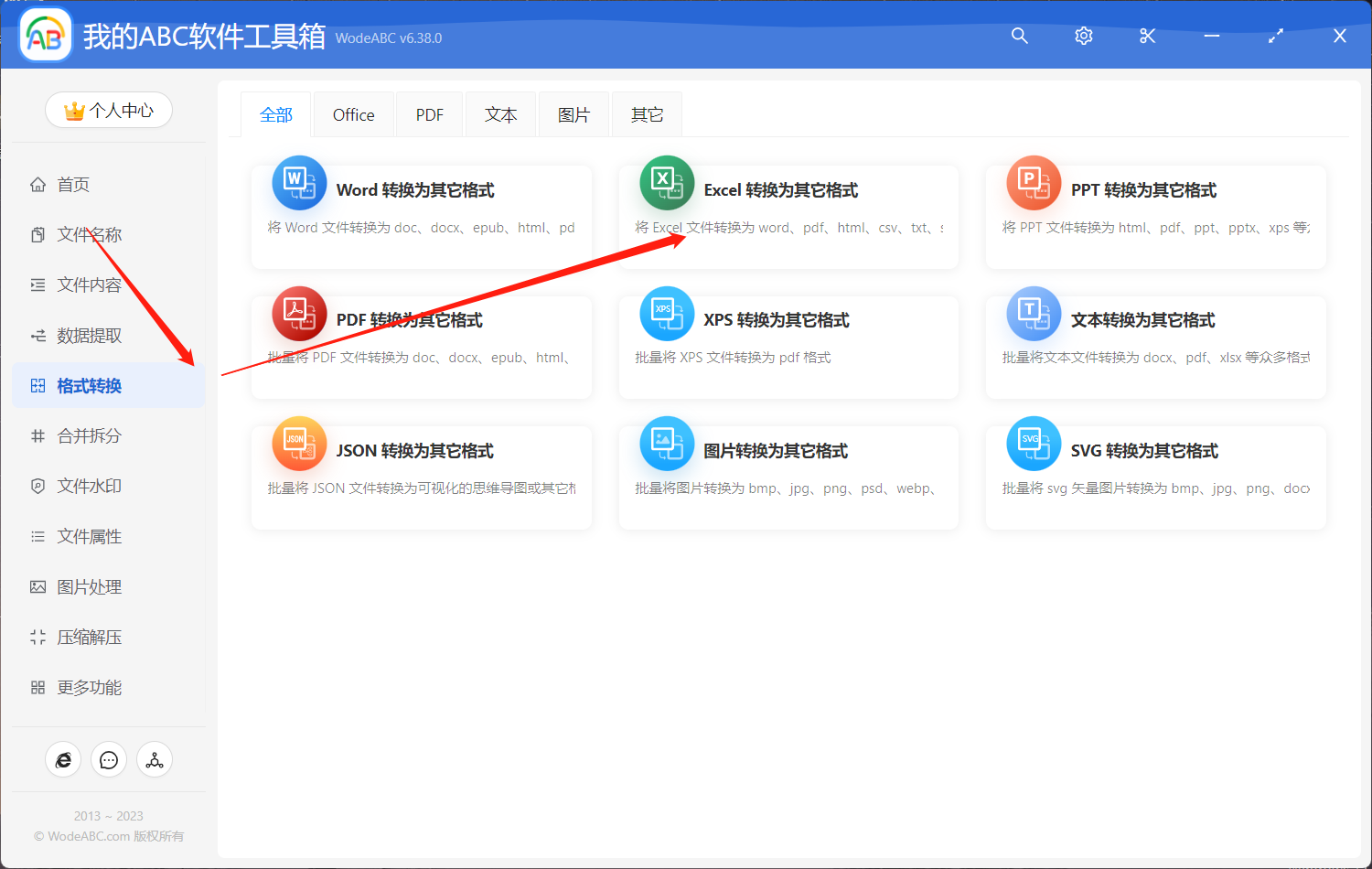The height and width of the screenshot is (869, 1372).
Task: Open the search icon in the title bar
Action: click(x=1019, y=36)
